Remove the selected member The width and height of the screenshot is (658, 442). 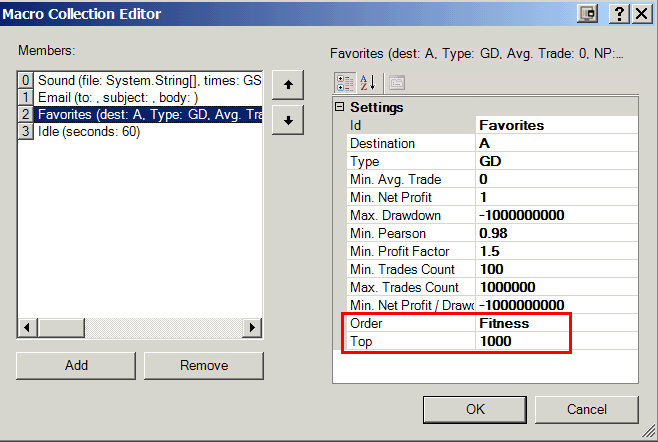click(204, 365)
